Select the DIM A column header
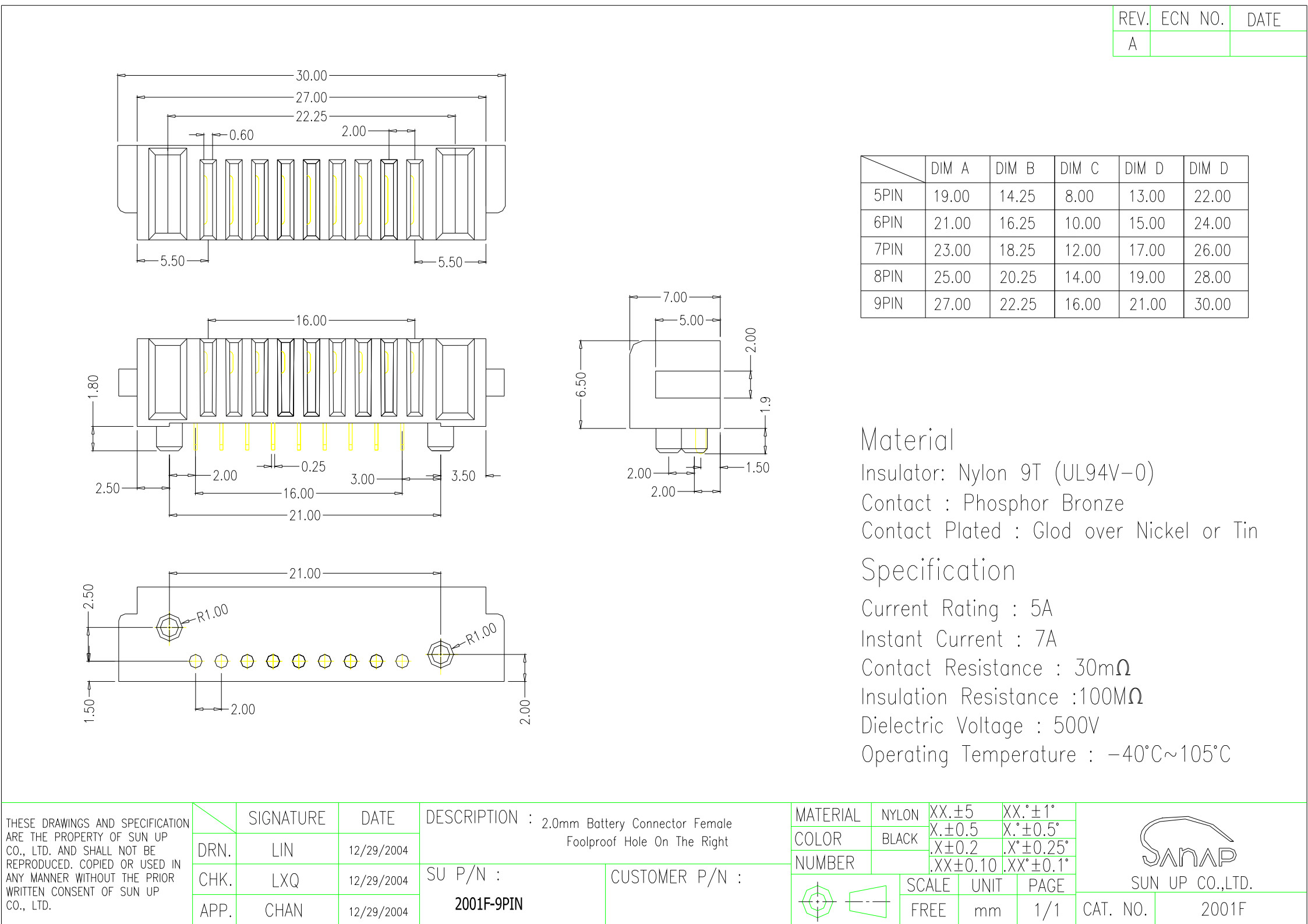 pos(950,169)
